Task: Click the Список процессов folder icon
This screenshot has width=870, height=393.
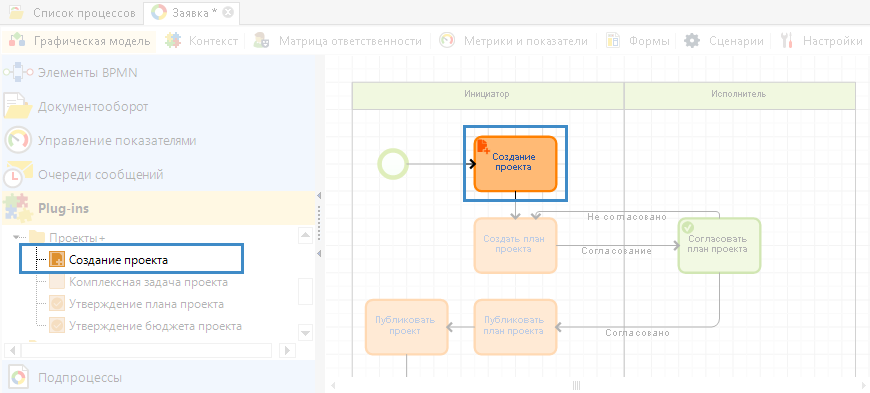Action: click(17, 13)
